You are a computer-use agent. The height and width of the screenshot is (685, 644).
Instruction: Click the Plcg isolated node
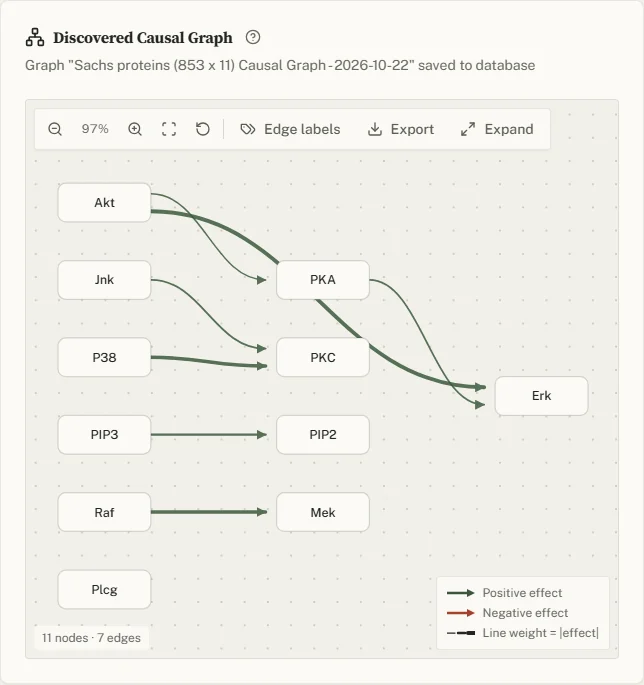(104, 589)
